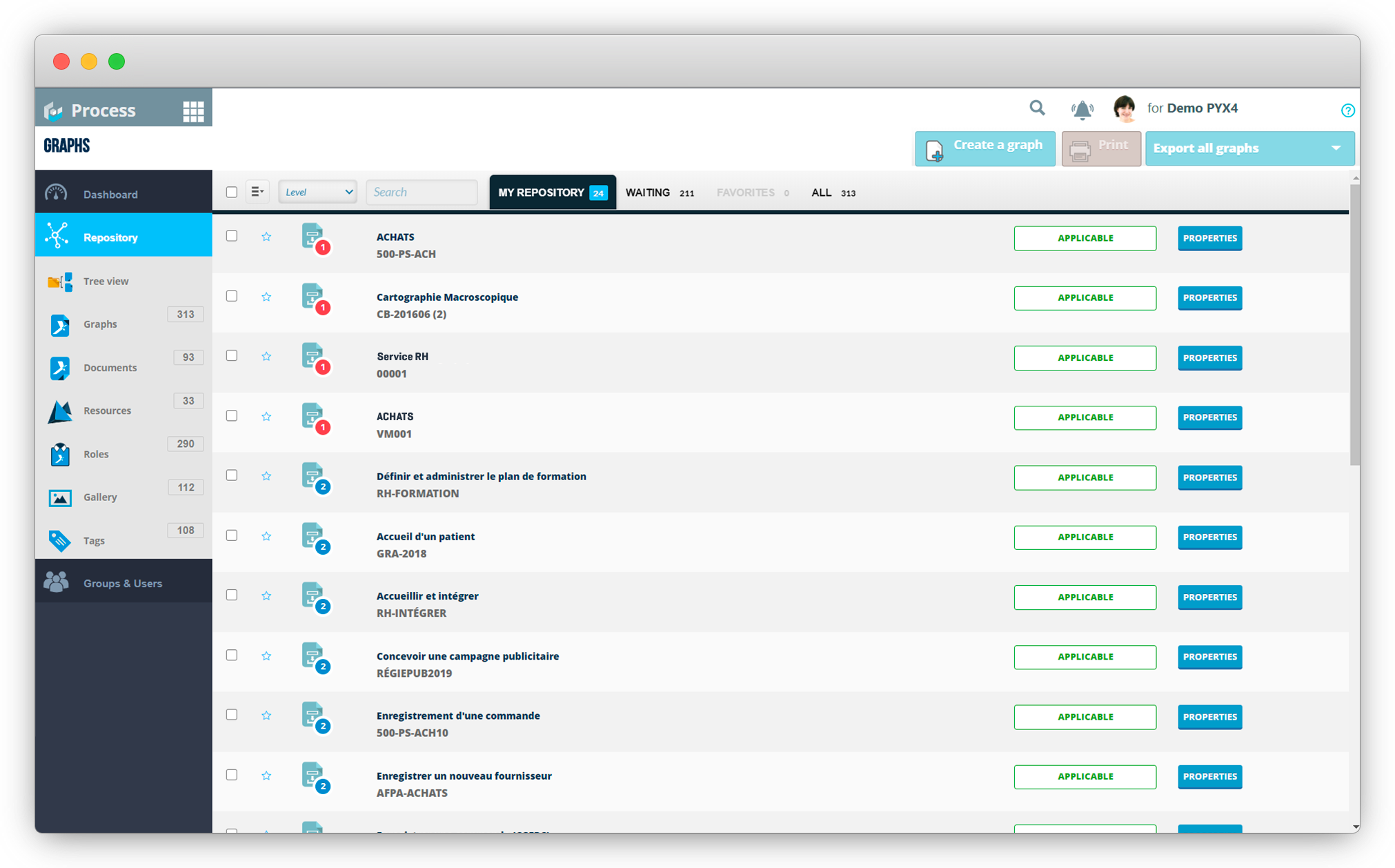Click the Demo PYX4 user avatar
The height and width of the screenshot is (868, 1395).
1125,108
